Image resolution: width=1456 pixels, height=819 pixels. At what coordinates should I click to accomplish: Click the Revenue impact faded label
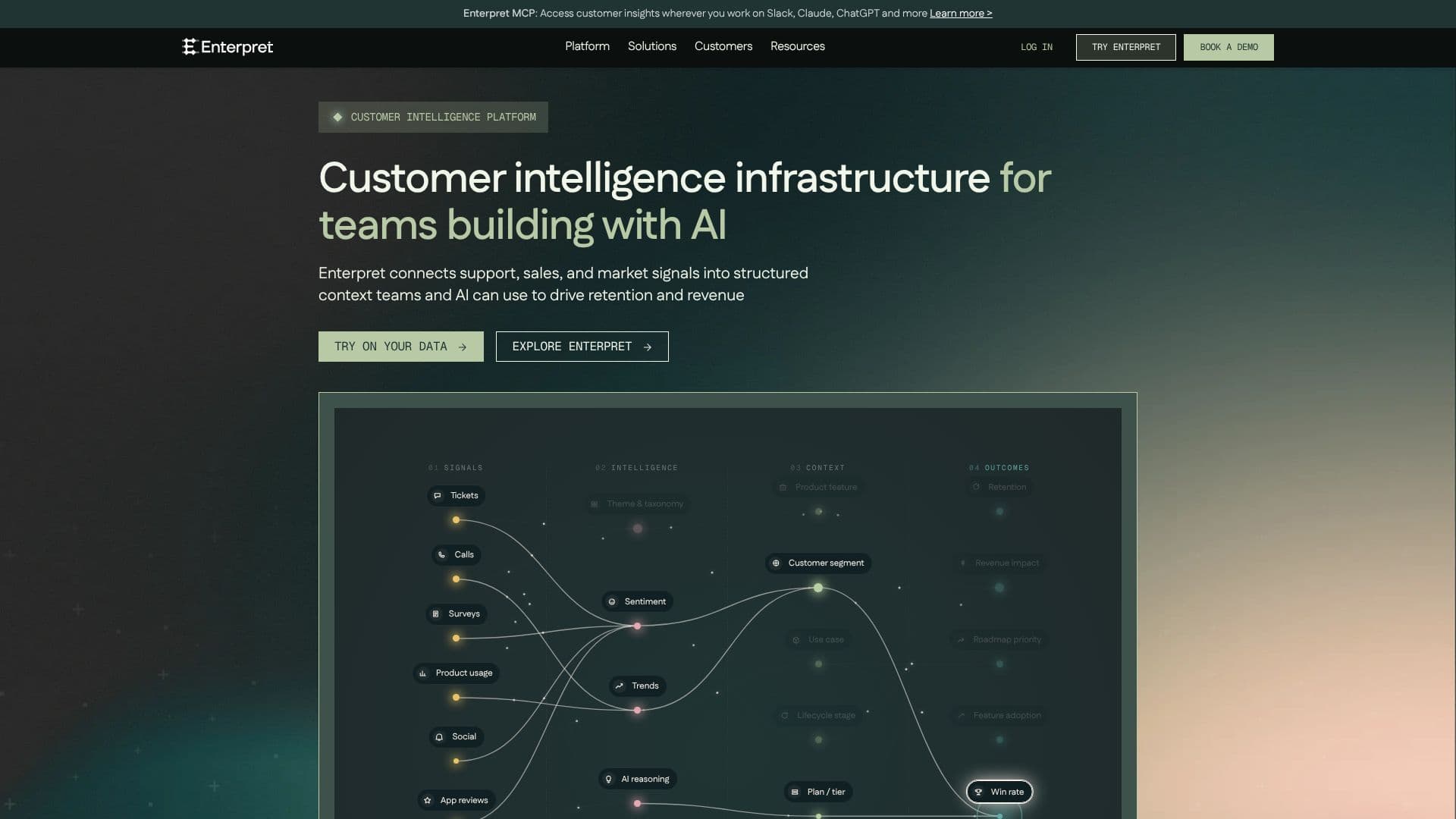click(x=1007, y=563)
